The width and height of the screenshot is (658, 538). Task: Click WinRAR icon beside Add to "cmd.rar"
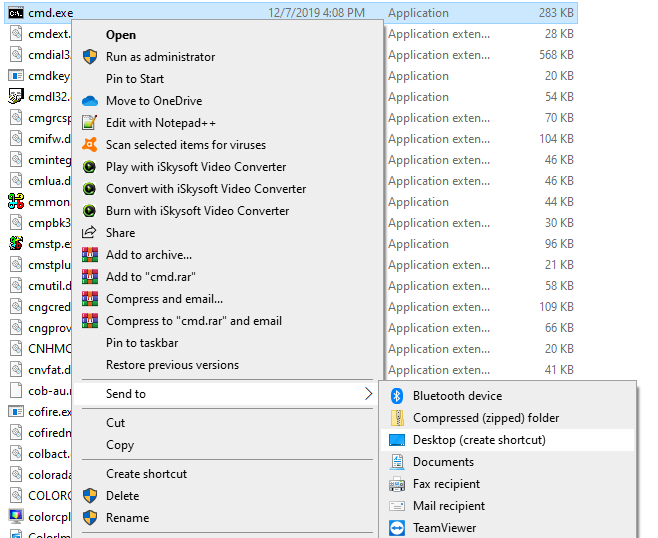point(90,277)
